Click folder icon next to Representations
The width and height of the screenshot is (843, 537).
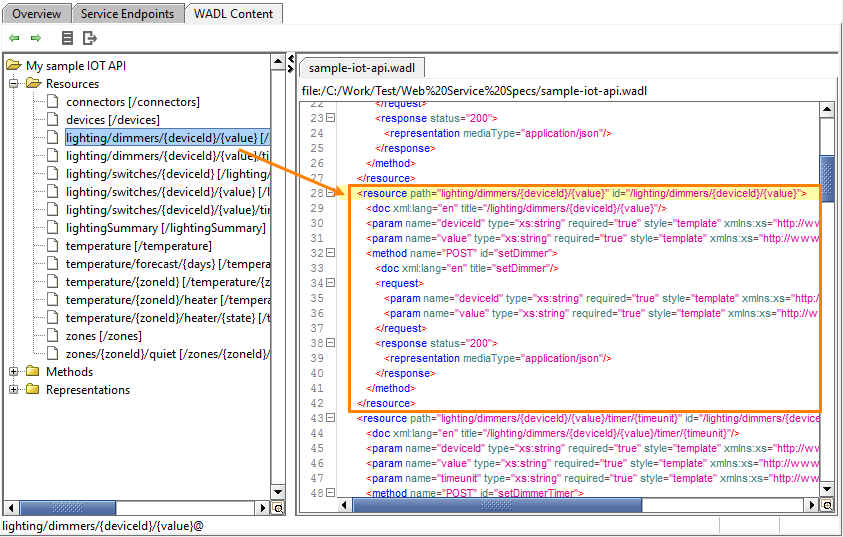[x=33, y=389]
